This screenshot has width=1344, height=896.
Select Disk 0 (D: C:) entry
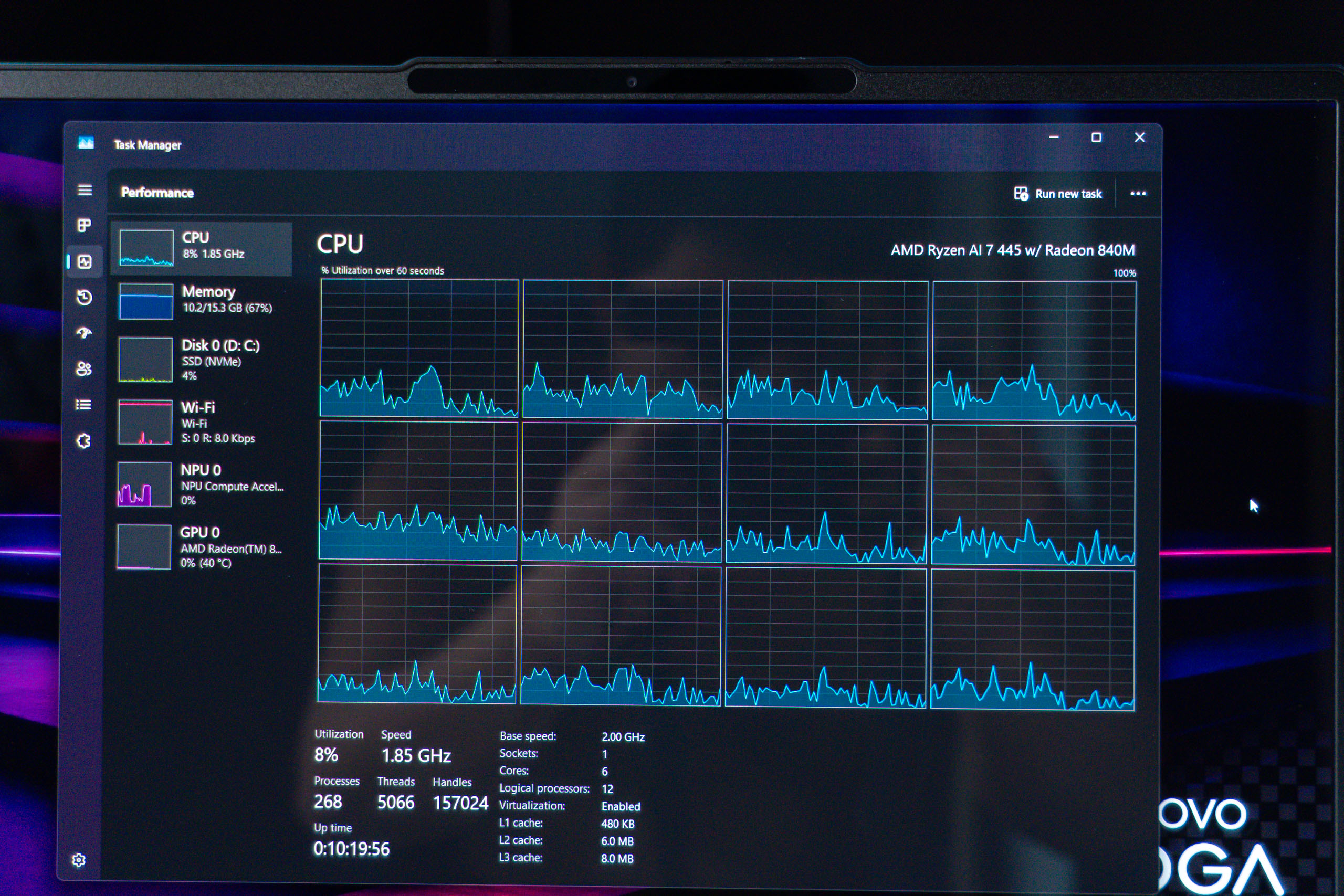click(200, 360)
